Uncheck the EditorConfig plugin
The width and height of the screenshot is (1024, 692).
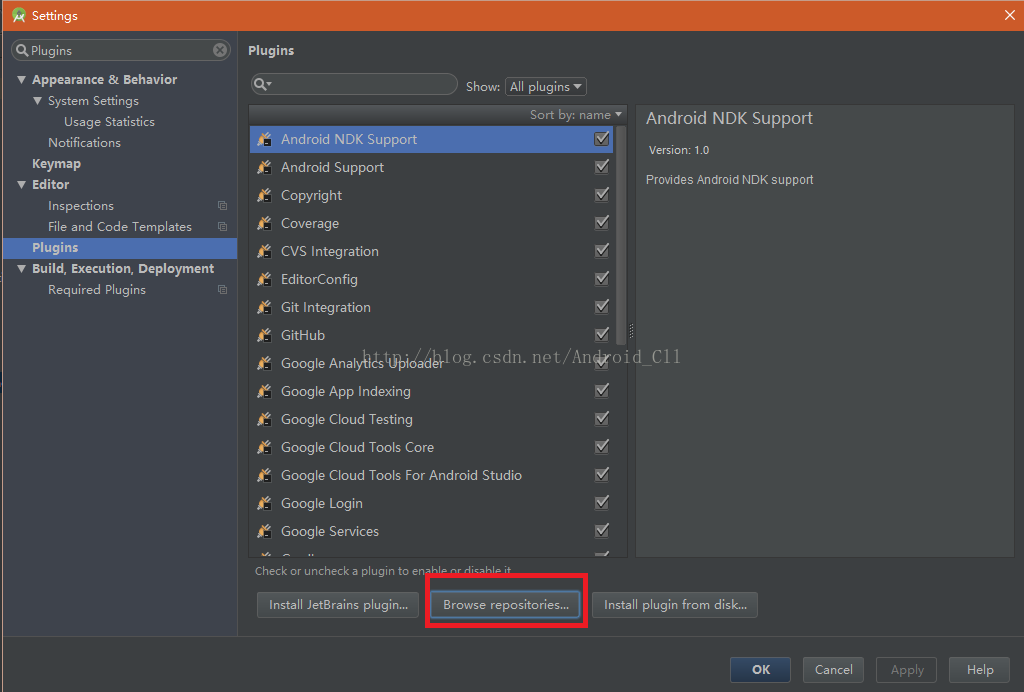601,279
